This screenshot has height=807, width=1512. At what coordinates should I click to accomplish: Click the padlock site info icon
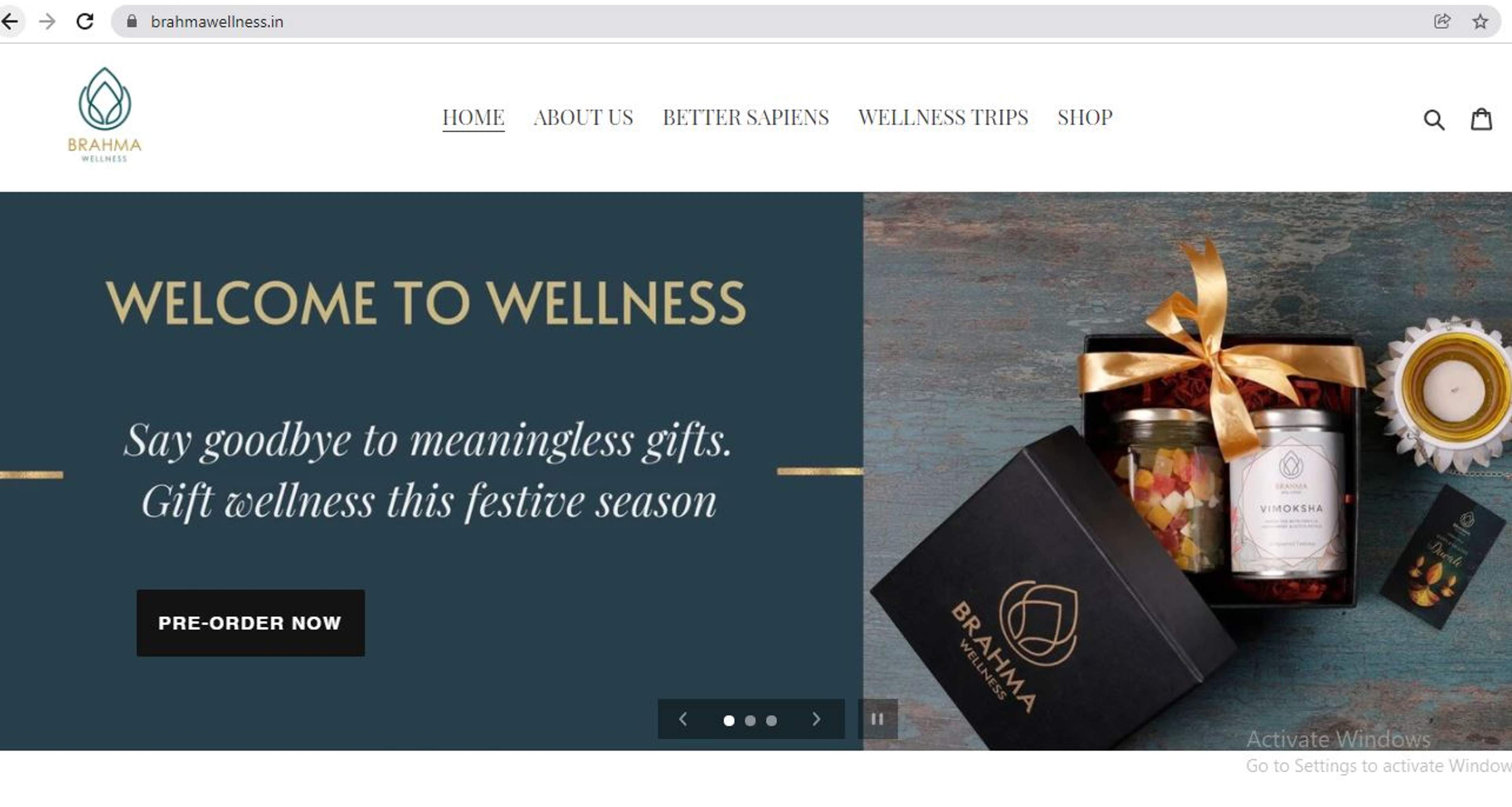click(132, 21)
